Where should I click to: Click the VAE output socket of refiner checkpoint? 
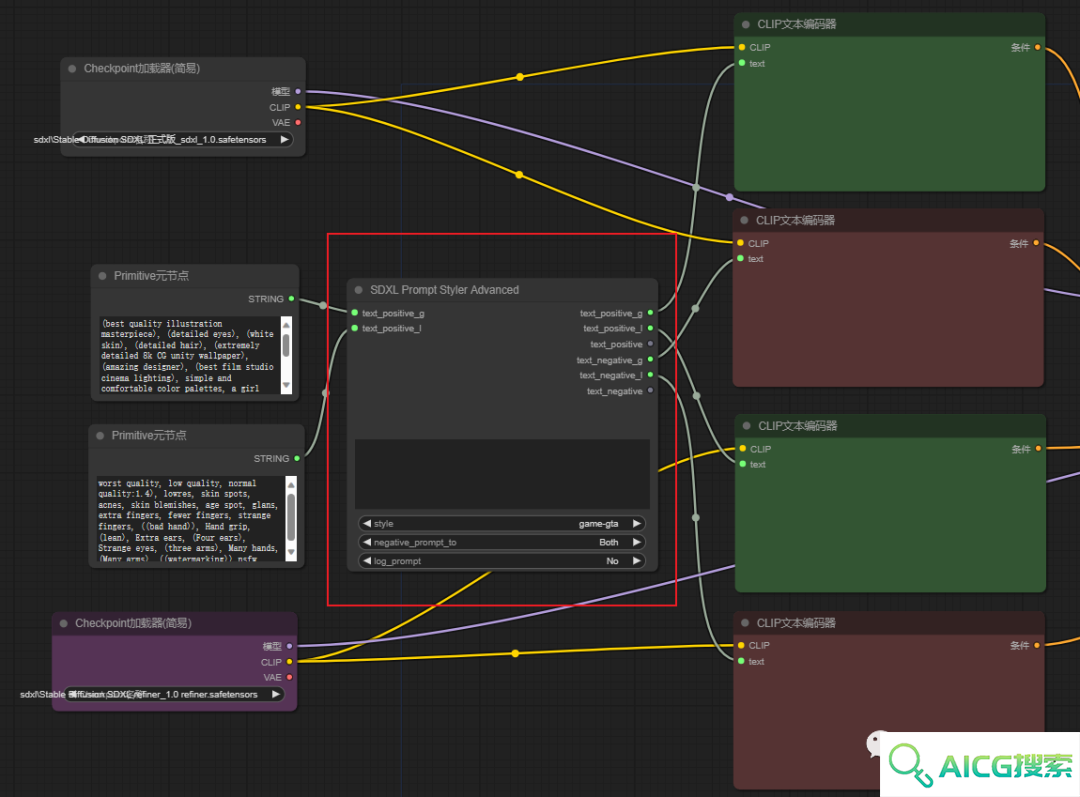point(289,677)
